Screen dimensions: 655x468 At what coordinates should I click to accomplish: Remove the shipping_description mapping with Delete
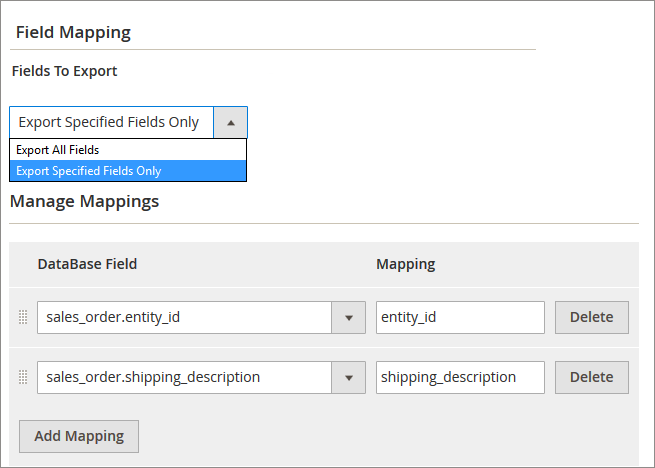(591, 378)
